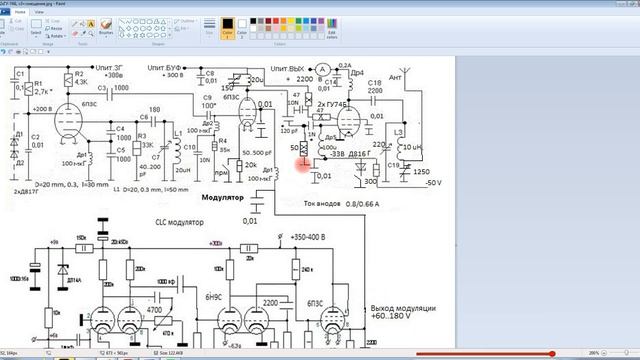Choose the orange color swatch
This screenshot has width=640, height=360.
pyautogui.click(x=283, y=21)
